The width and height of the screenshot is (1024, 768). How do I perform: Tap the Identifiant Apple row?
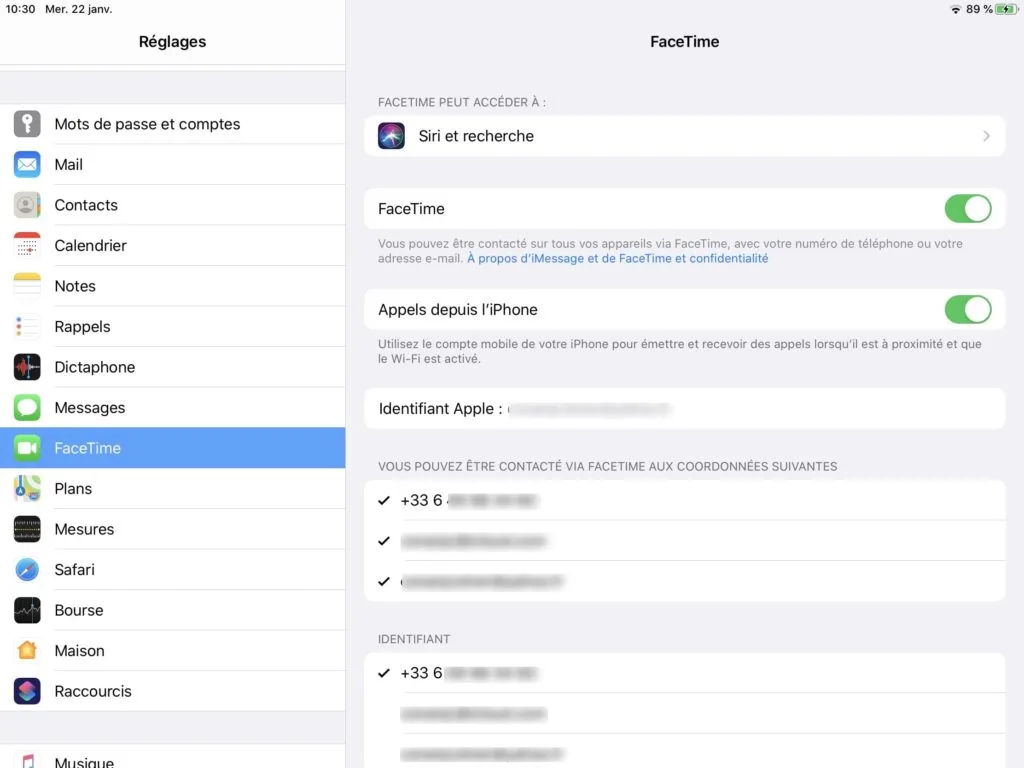[684, 408]
